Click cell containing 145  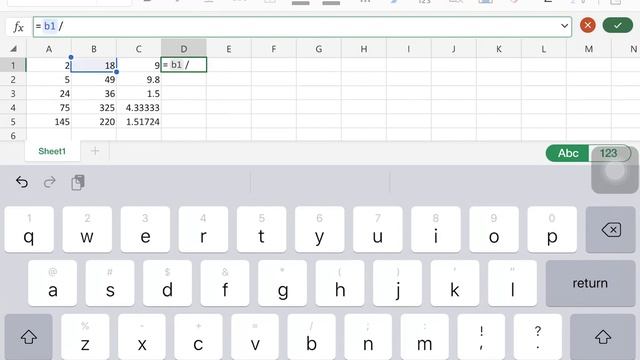(49, 122)
